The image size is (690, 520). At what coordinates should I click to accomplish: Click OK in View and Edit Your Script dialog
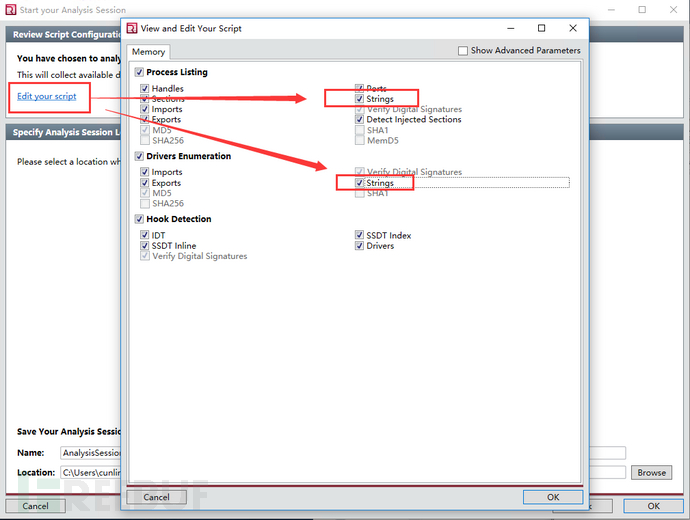click(x=553, y=497)
